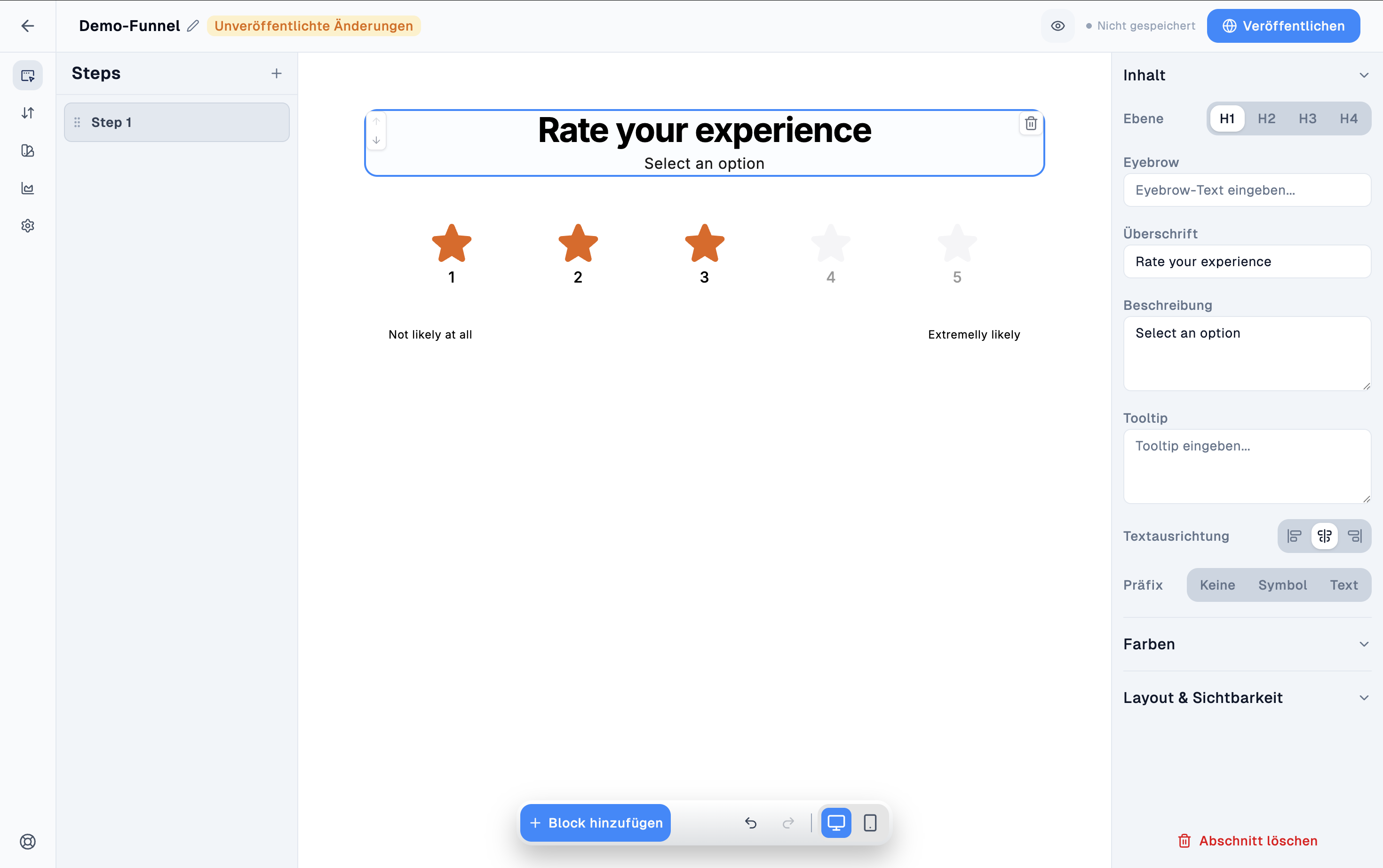Click into the Eyebrow text field
This screenshot has width=1383, height=868.
point(1247,190)
